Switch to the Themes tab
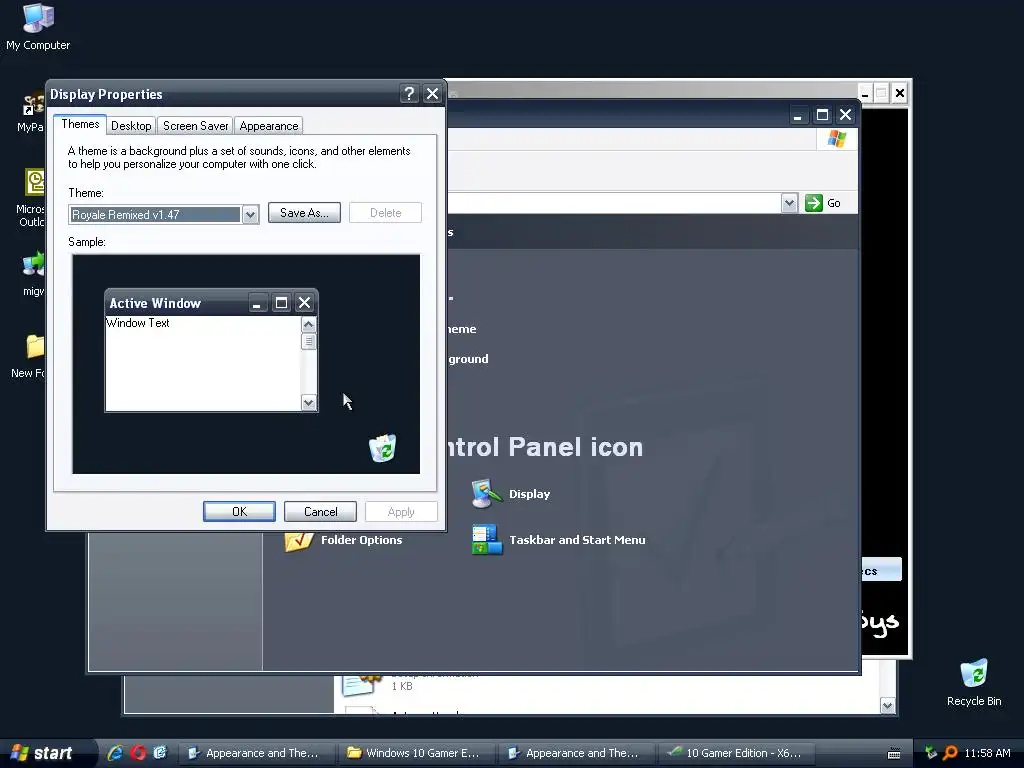The image size is (1024, 768). tap(80, 124)
